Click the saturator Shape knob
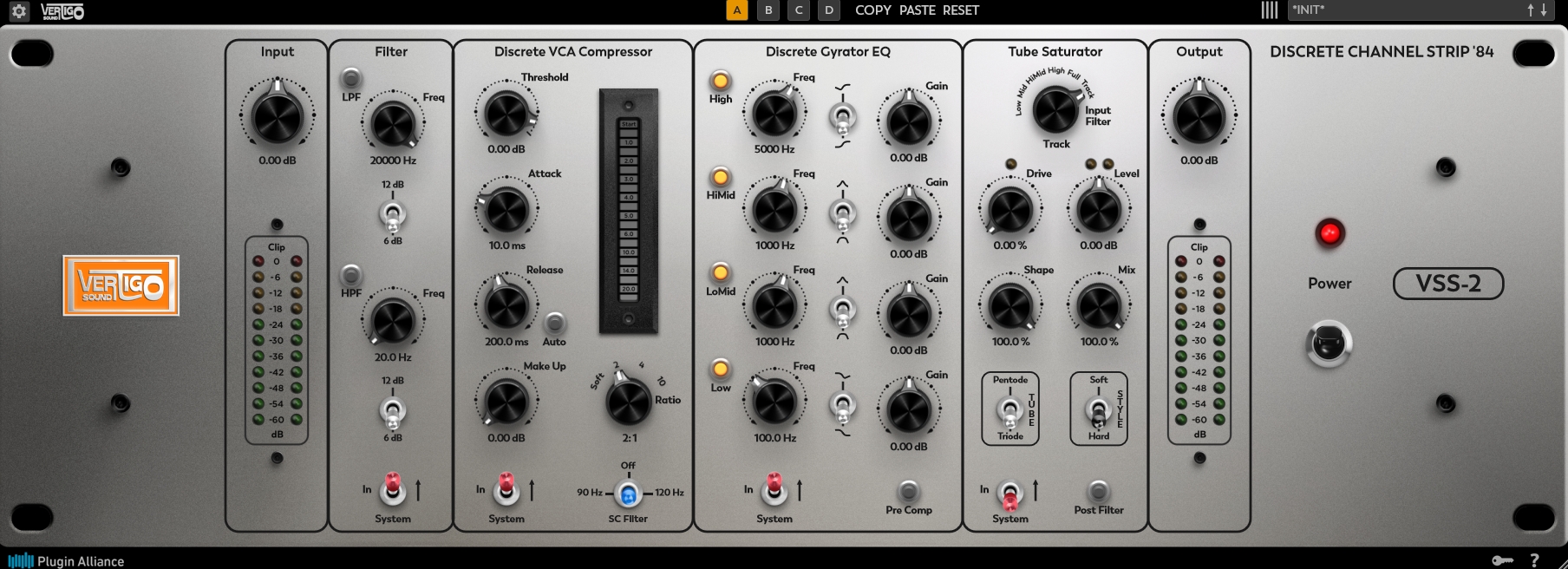The width and height of the screenshot is (1568, 569). pos(1011,306)
